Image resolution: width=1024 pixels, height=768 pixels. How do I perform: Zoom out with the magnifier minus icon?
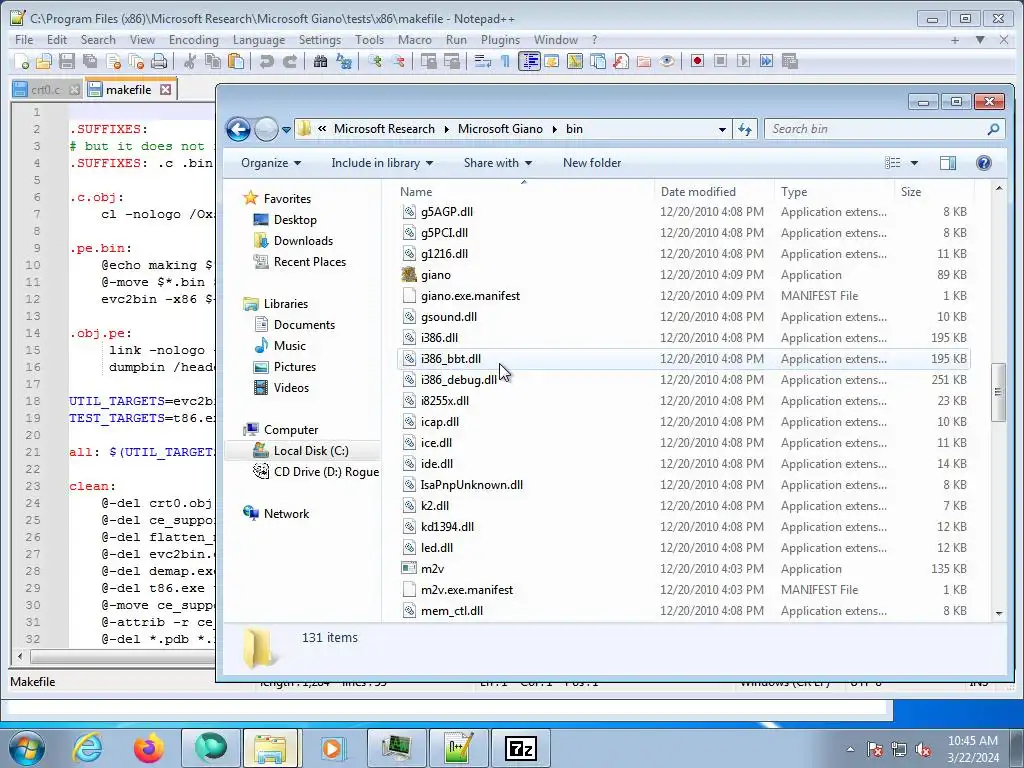coord(398,61)
